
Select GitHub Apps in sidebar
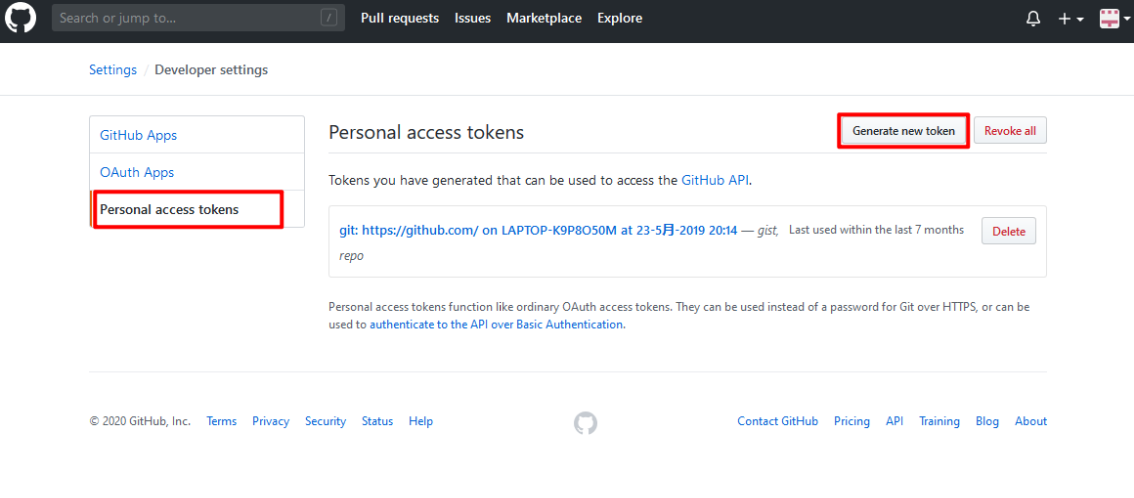[138, 135]
